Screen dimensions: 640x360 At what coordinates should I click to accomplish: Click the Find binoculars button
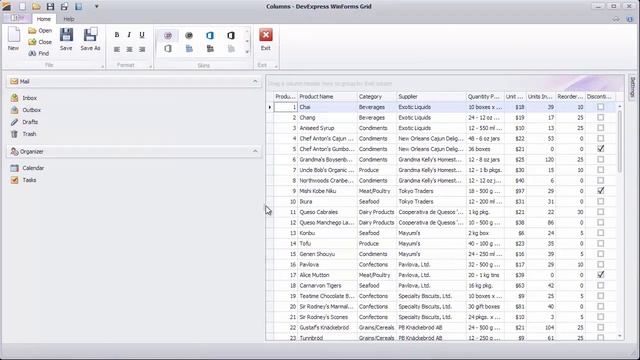pyautogui.click(x=38, y=53)
